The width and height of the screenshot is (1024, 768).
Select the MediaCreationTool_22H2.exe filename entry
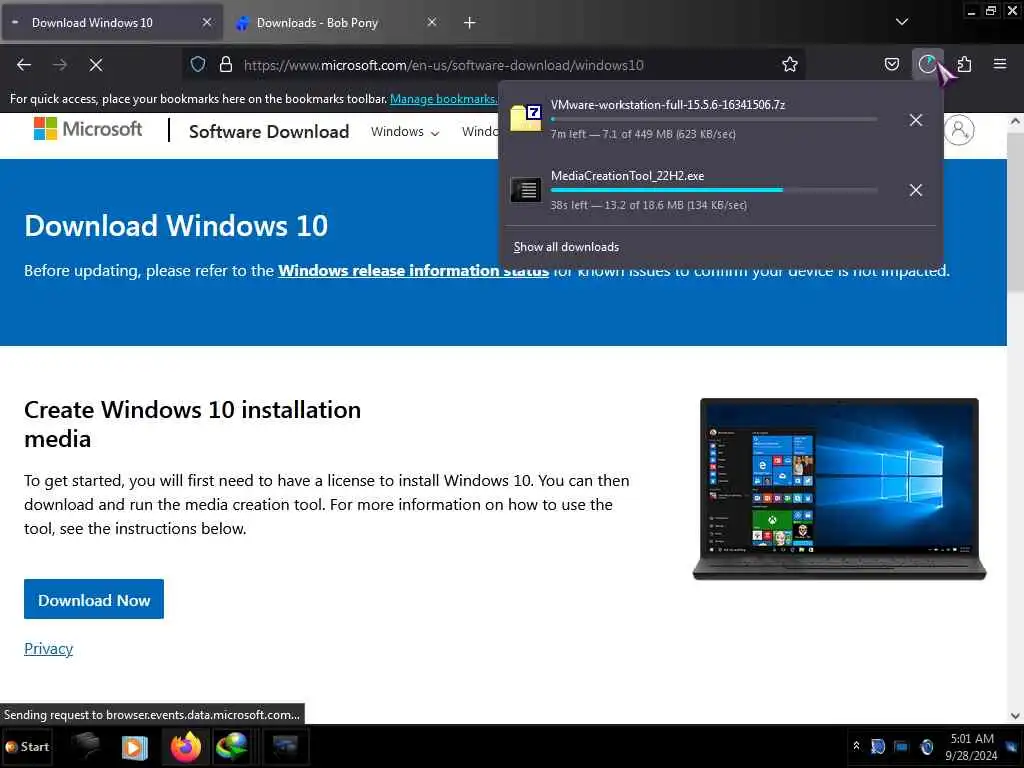[627, 176]
